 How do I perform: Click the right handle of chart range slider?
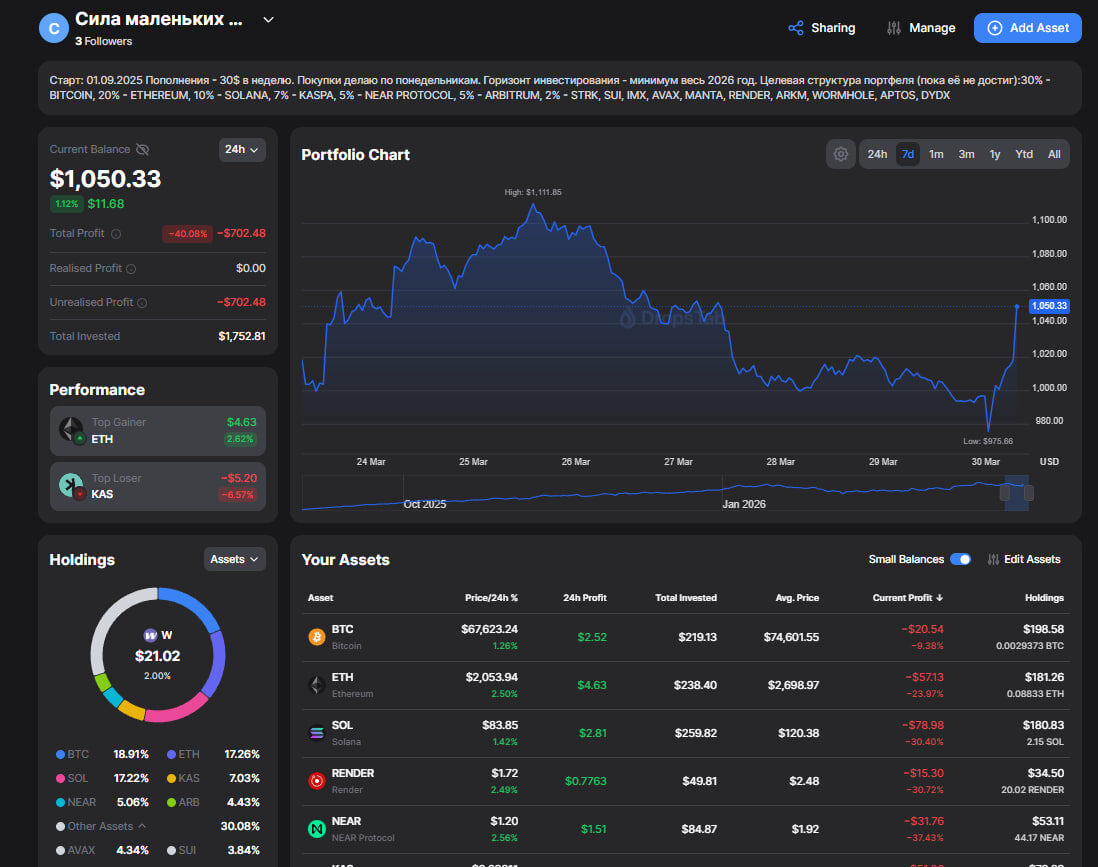pos(1029,493)
